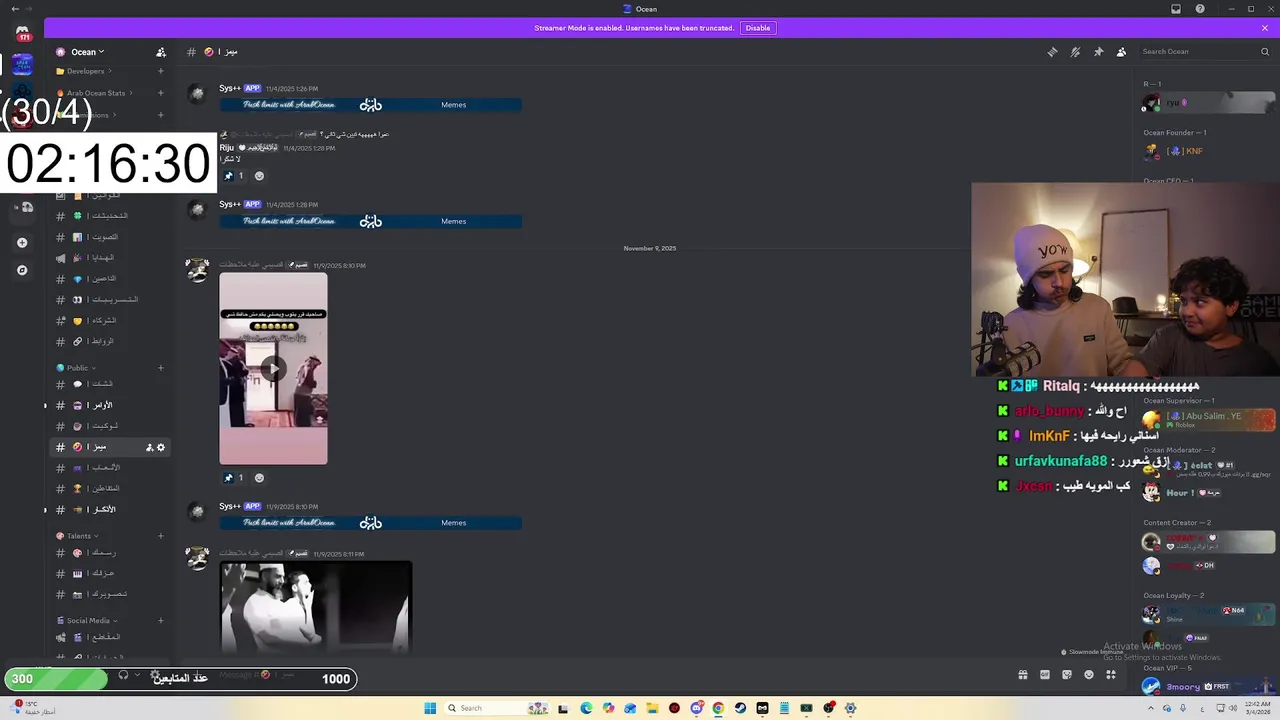Open 3moory member profile
The height and width of the screenshot is (720, 1280).
[x=1208, y=687]
